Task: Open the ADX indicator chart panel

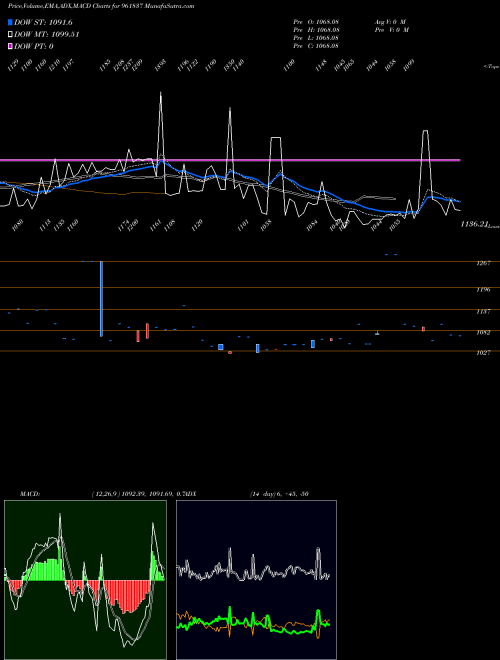Action: point(256,580)
